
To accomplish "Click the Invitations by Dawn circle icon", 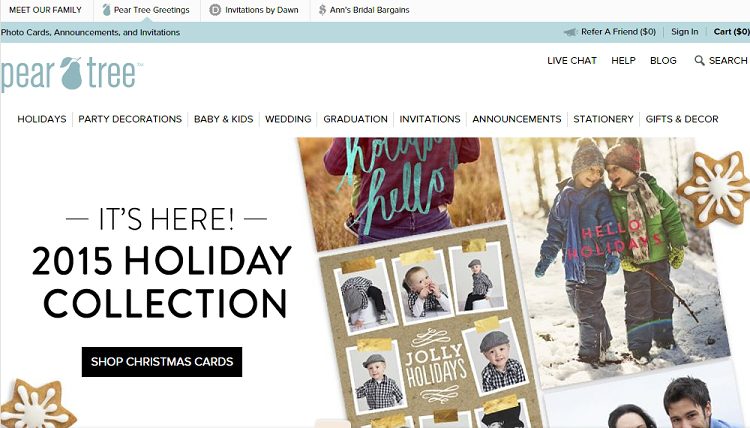I will point(216,10).
